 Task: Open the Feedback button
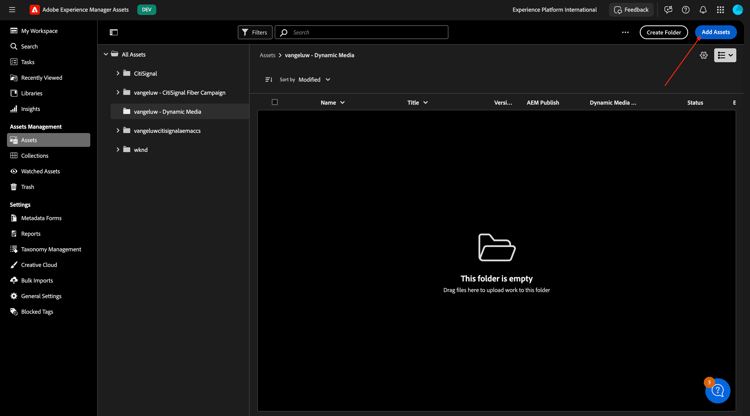[631, 10]
